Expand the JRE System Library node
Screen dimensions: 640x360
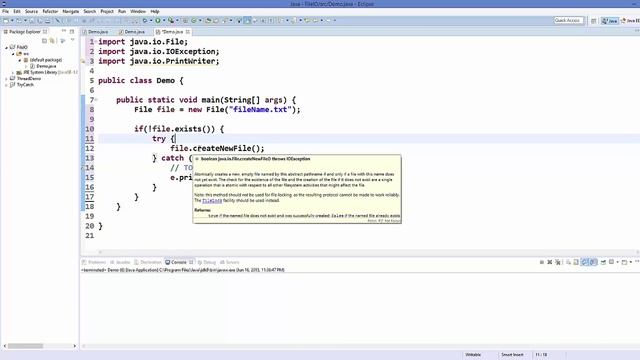click(13, 72)
